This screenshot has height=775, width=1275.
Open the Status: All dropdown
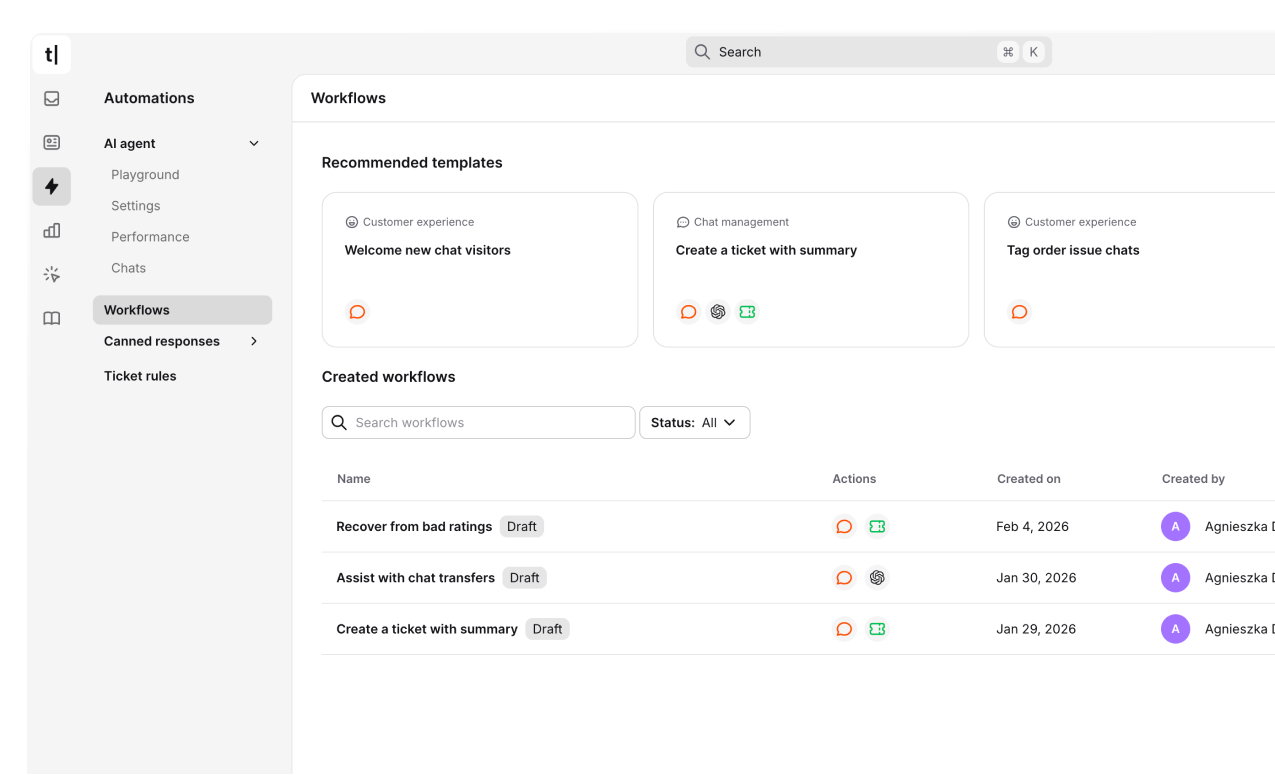tap(694, 422)
